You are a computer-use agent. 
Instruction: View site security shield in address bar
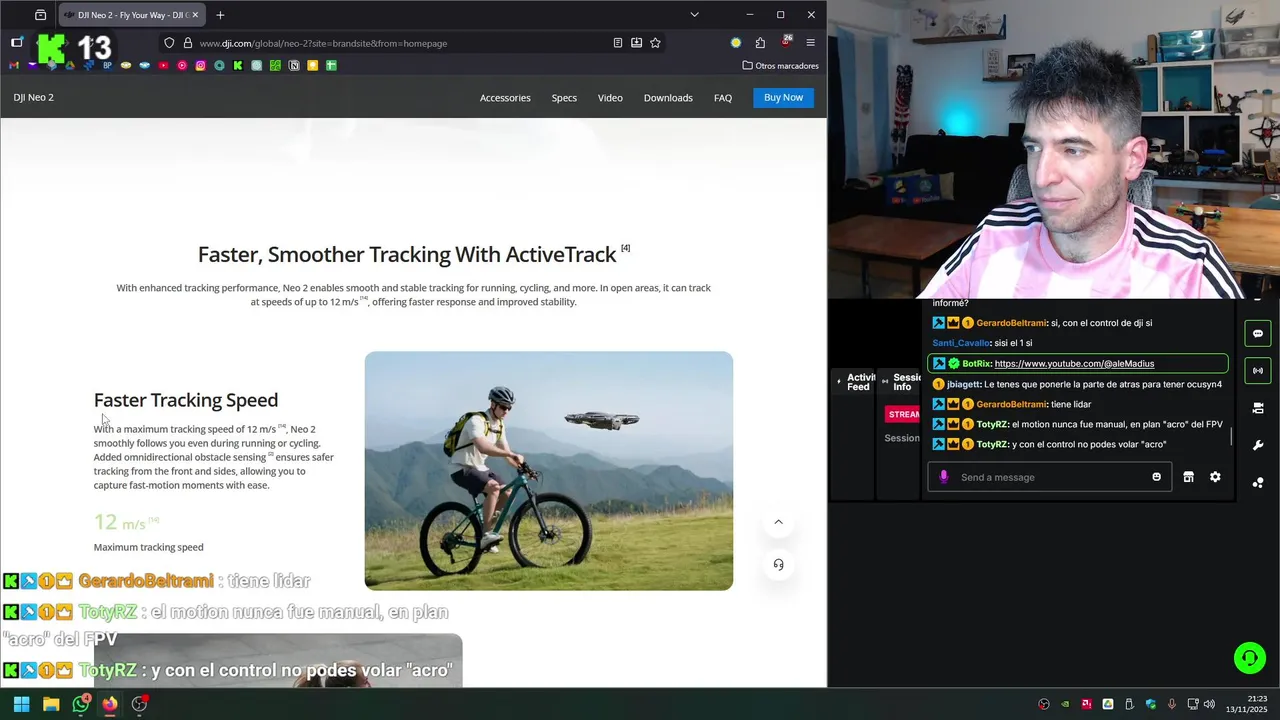pyautogui.click(x=169, y=43)
